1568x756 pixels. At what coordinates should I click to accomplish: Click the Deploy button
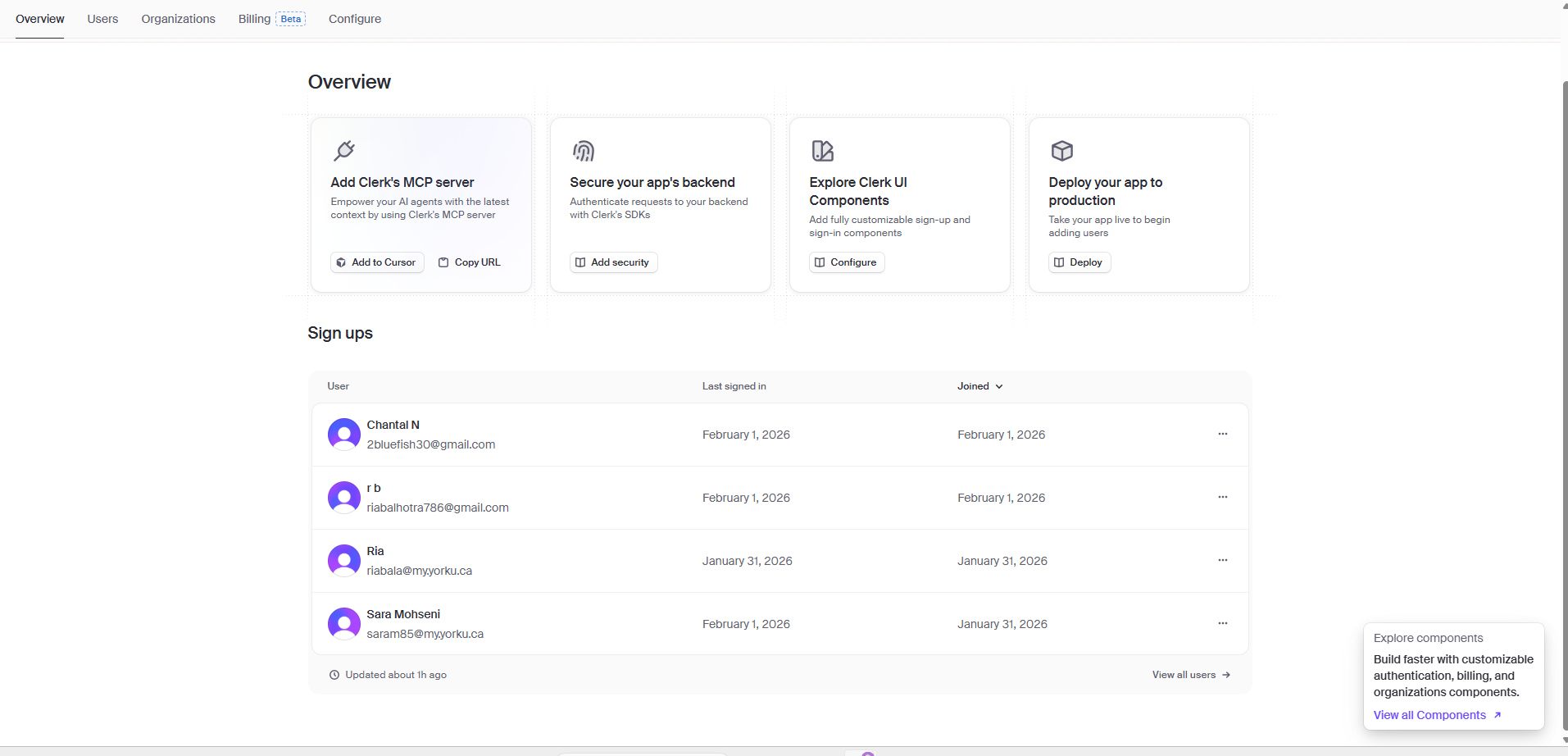(x=1079, y=262)
